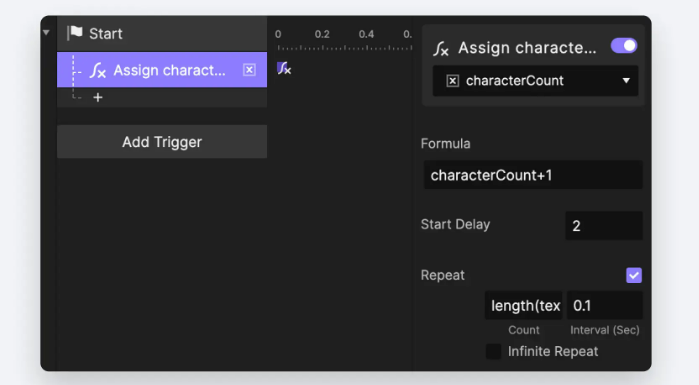Click the flag icon beside Start

(x=75, y=33)
